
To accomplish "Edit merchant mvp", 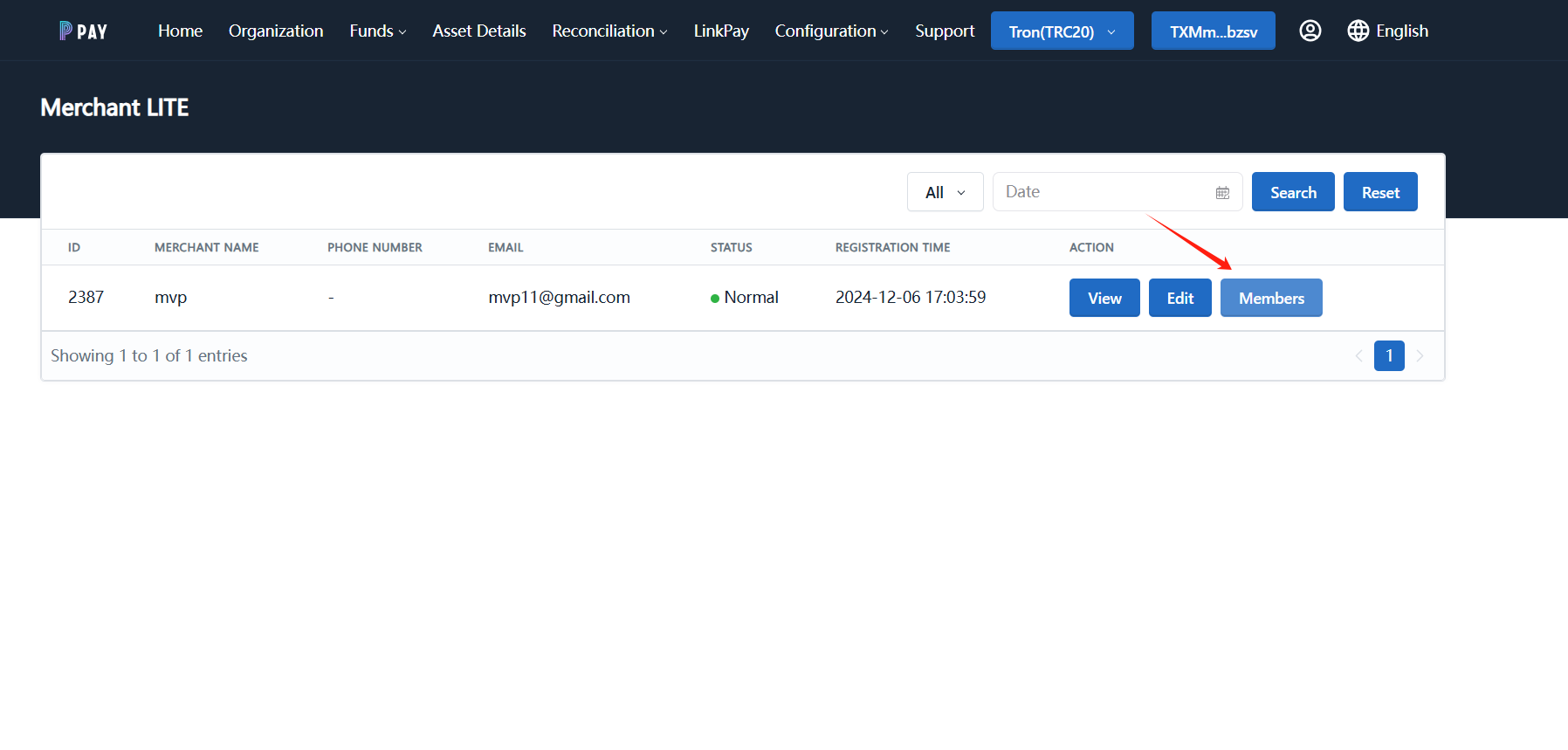I will 1179,298.
